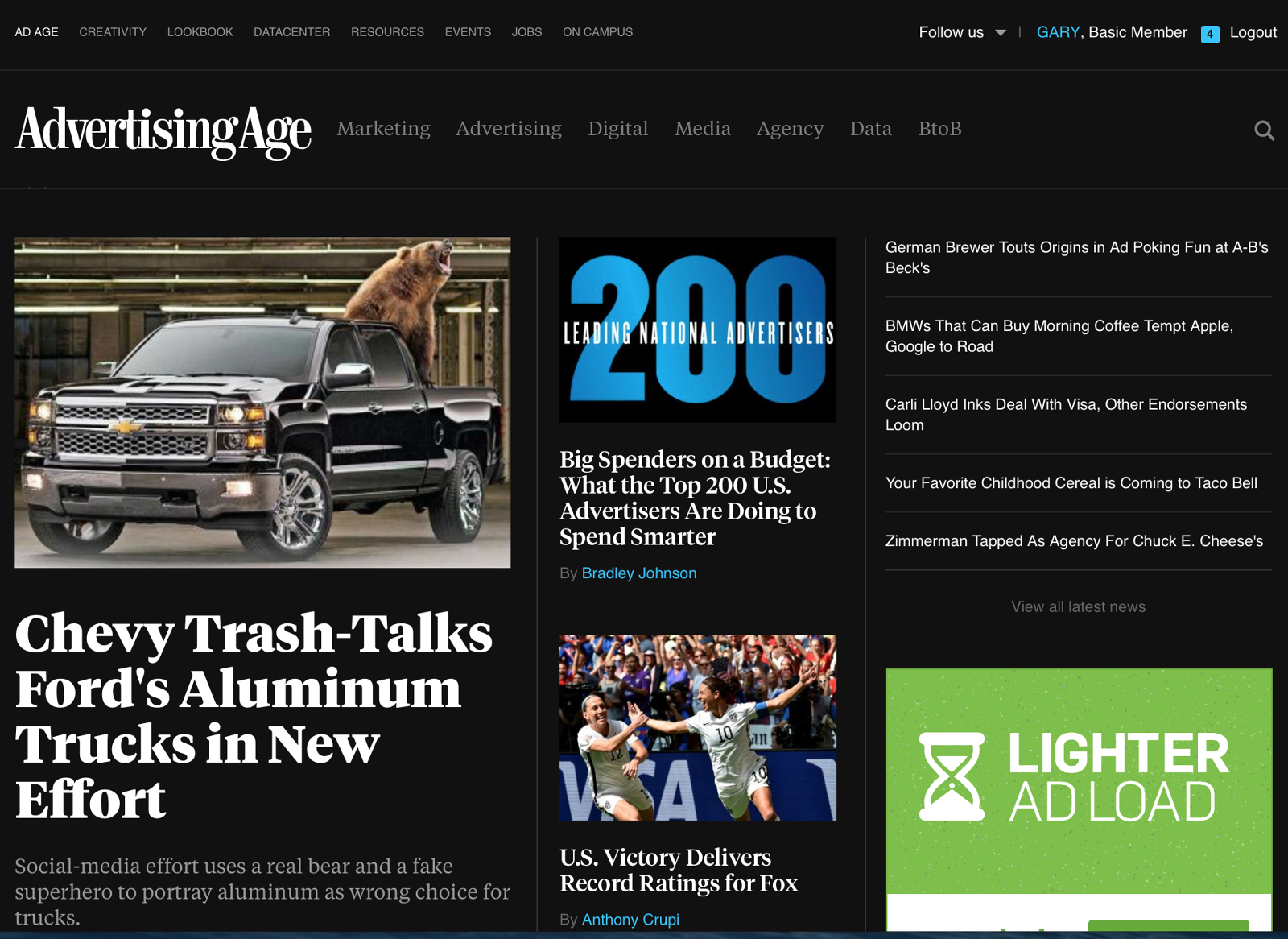Click the Logout link
Viewport: 1288px width, 939px height.
[1253, 32]
